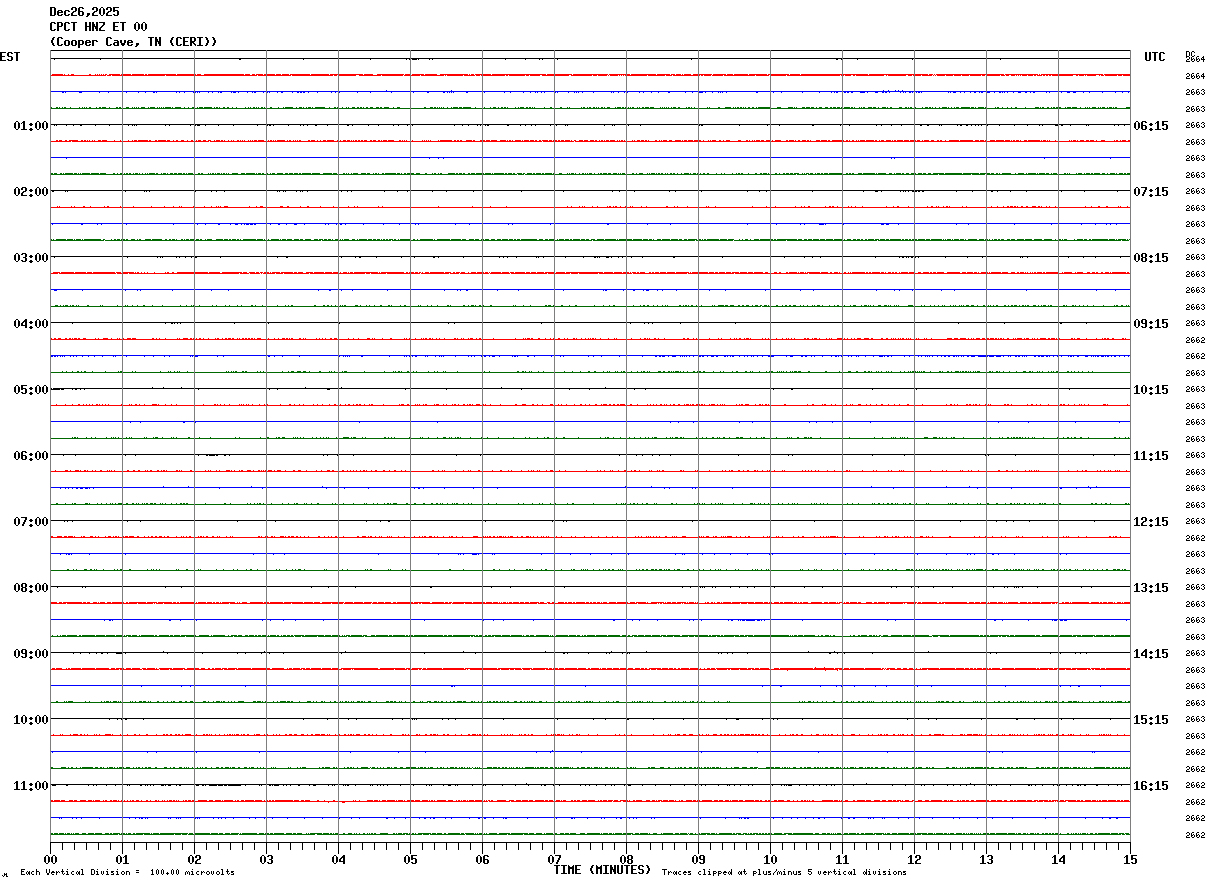Click the '13:15' UTC time label
Screen dimensions: 1210x886
pos(1151,588)
